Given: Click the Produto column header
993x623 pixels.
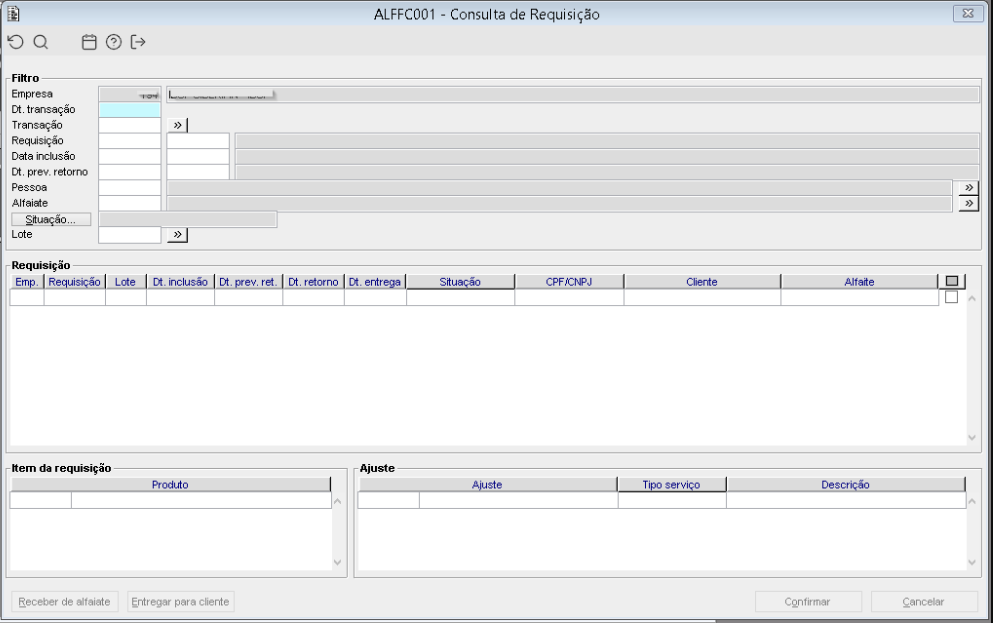Looking at the screenshot, I should click(x=170, y=485).
